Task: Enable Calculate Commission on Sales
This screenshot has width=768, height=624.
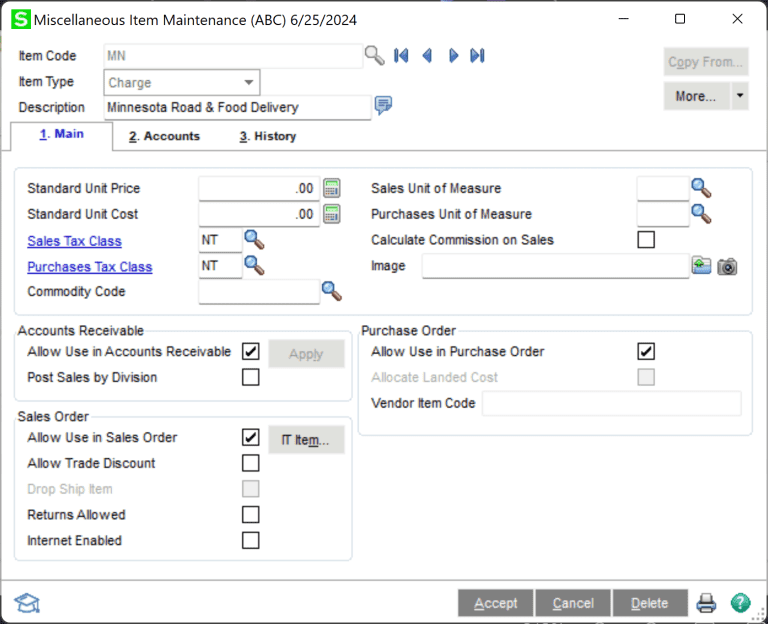Action: (x=646, y=240)
